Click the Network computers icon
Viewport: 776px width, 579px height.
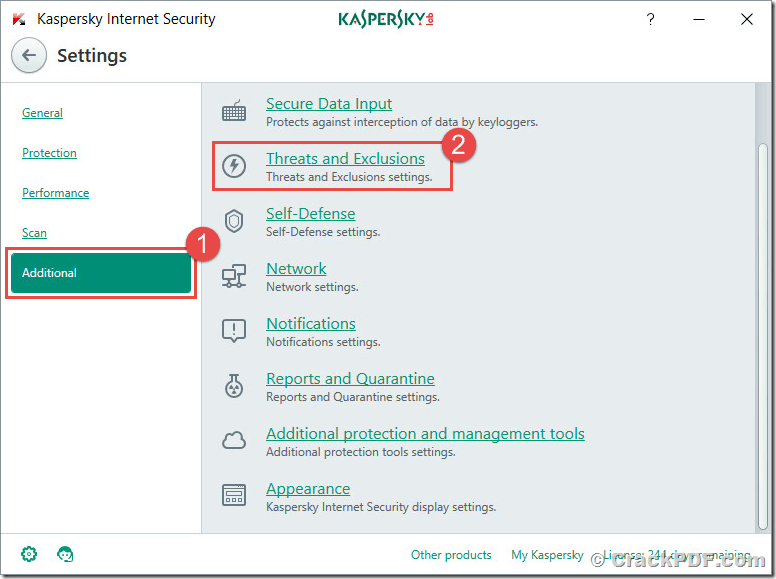click(x=234, y=276)
